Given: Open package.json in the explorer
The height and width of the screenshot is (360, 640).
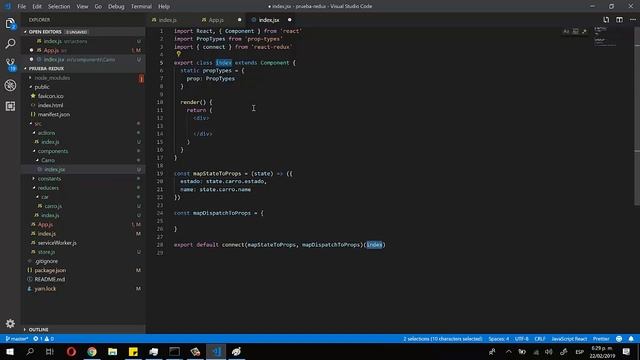Looking at the screenshot, I should [50, 270].
